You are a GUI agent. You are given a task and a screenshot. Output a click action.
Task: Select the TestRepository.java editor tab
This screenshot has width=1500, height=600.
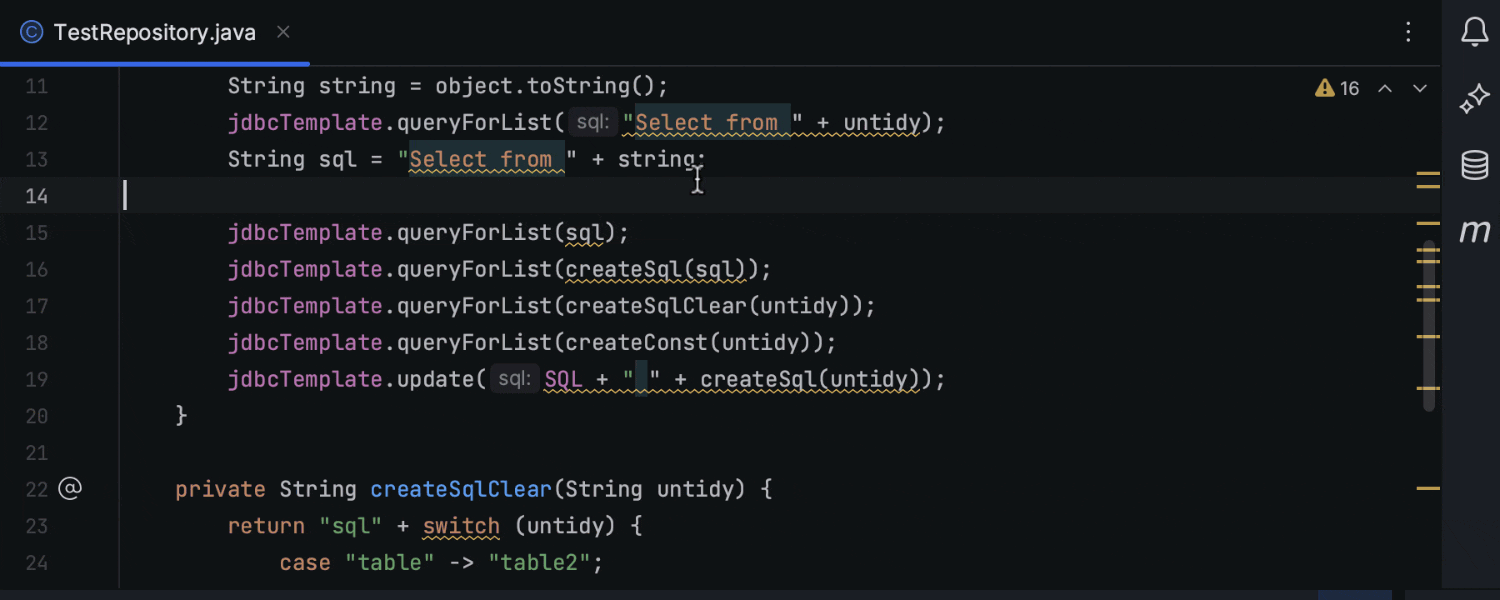(155, 32)
